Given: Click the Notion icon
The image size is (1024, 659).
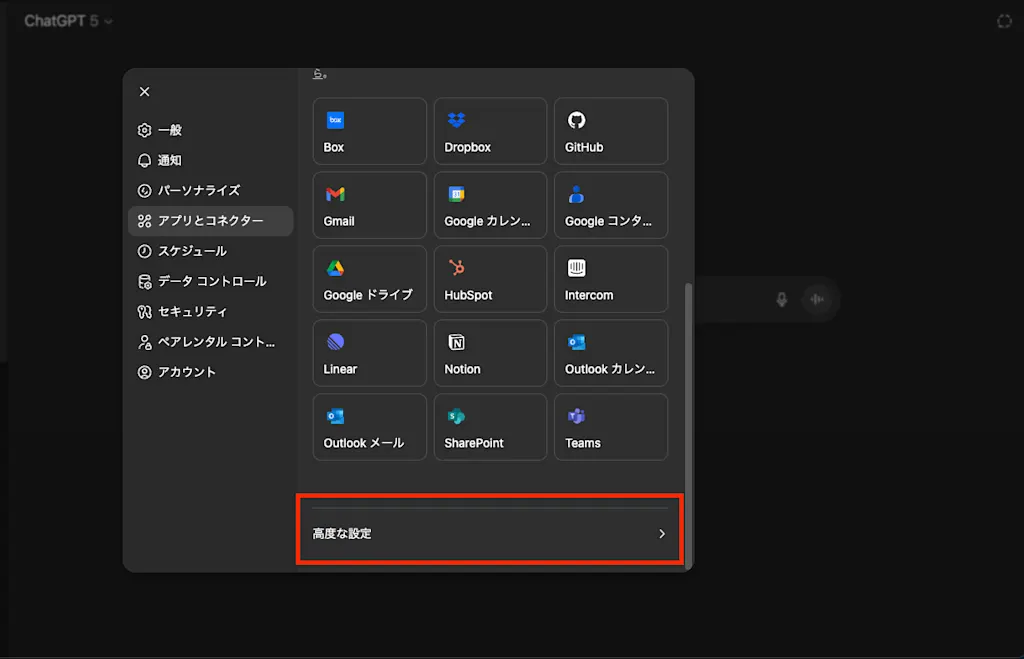Looking at the screenshot, I should tap(456, 342).
